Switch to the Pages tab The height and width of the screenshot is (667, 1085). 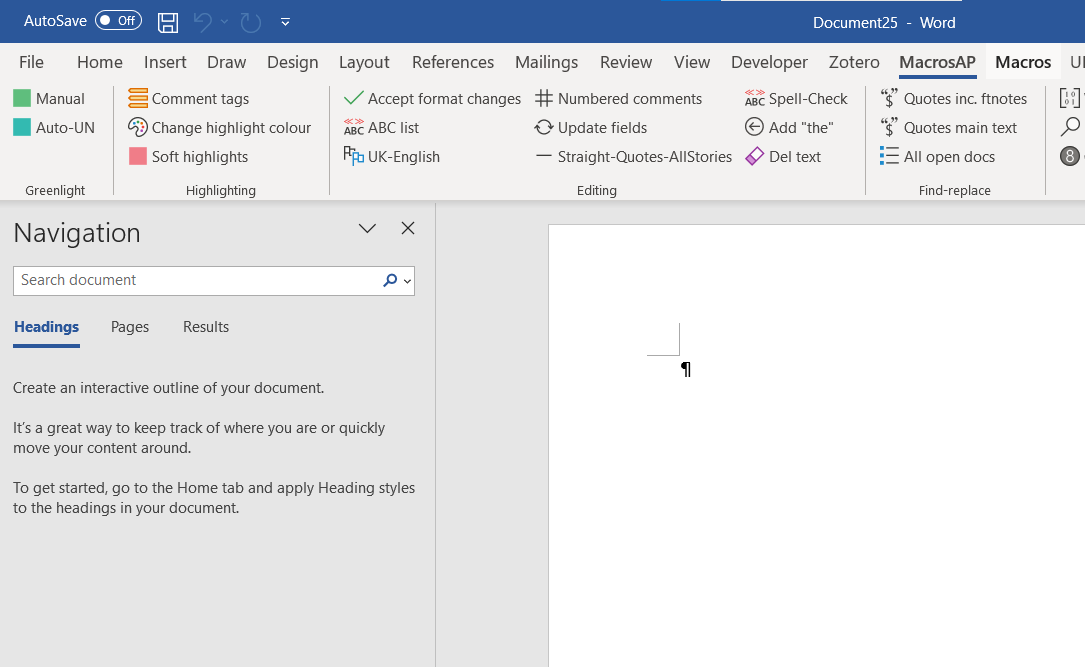click(x=129, y=326)
